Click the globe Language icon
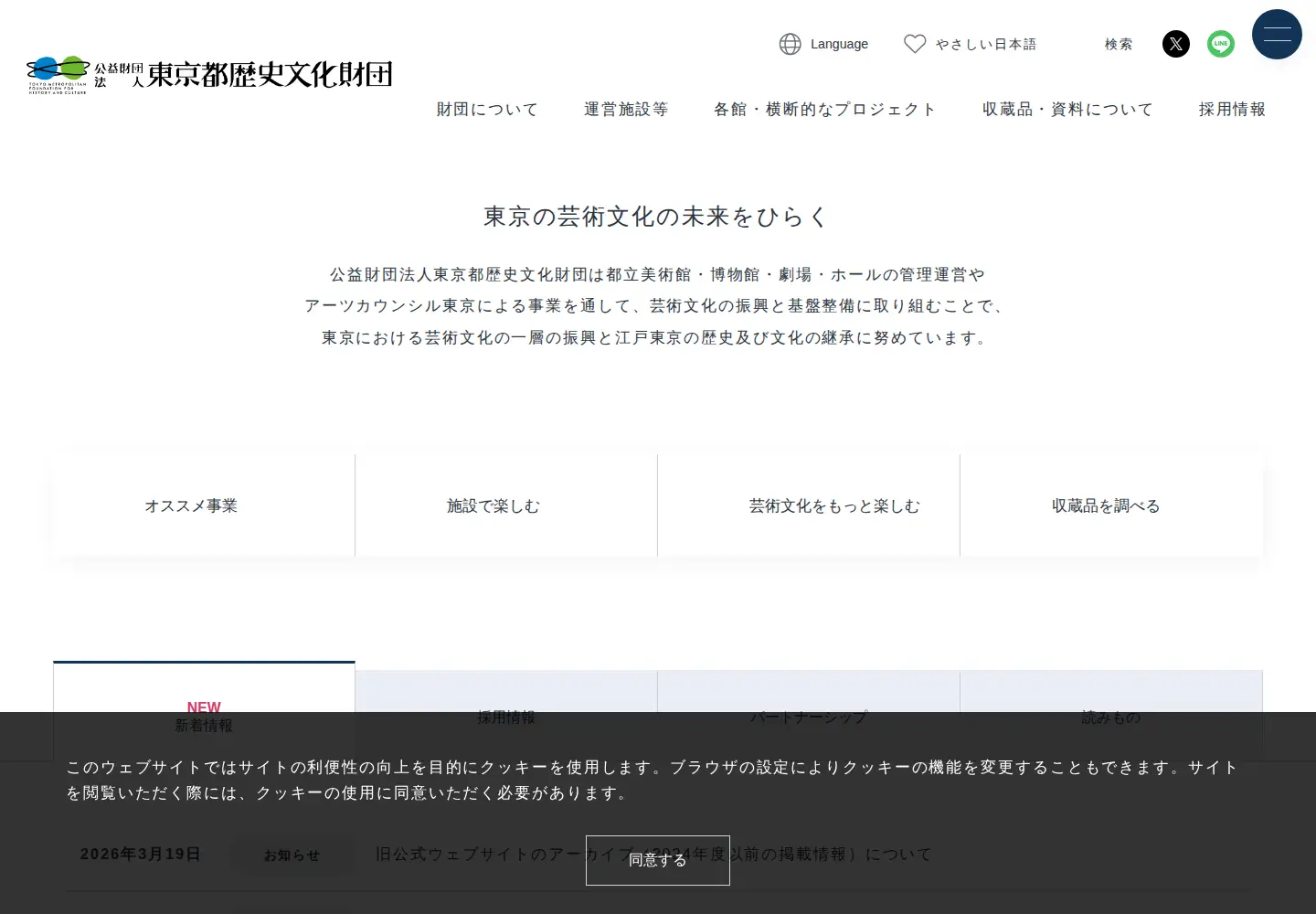This screenshot has width=1316, height=914. [790, 44]
